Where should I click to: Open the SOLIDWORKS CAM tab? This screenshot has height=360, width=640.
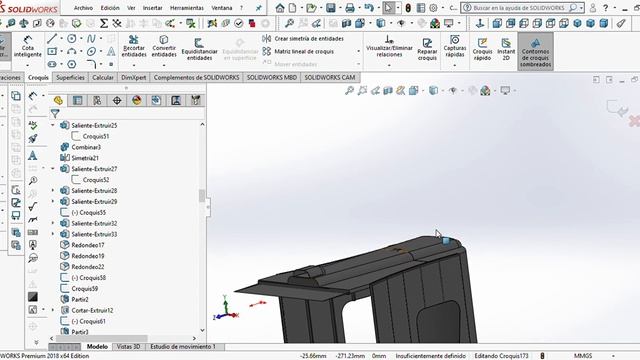[330, 77]
